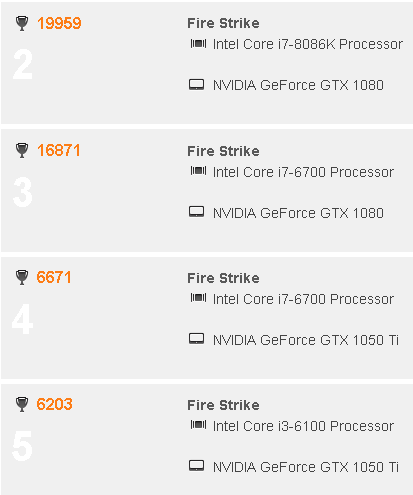Click the CPU icon next to i7-8086K
Image resolution: width=413 pixels, height=495 pixels.
tap(198, 44)
